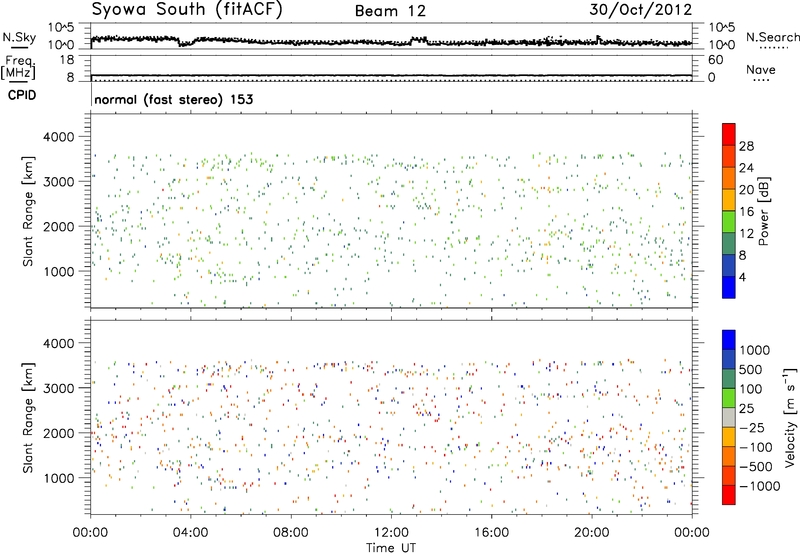Click the '18' frequency axis label
The image size is (800, 554).
point(67,60)
